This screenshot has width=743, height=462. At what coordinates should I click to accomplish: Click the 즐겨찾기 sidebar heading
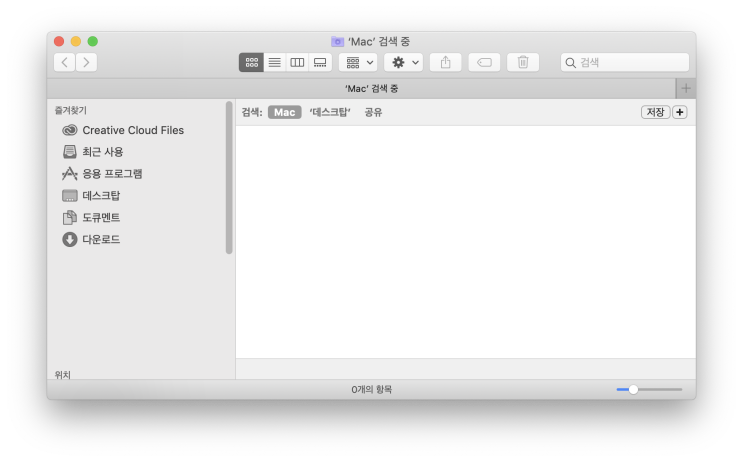(71, 110)
